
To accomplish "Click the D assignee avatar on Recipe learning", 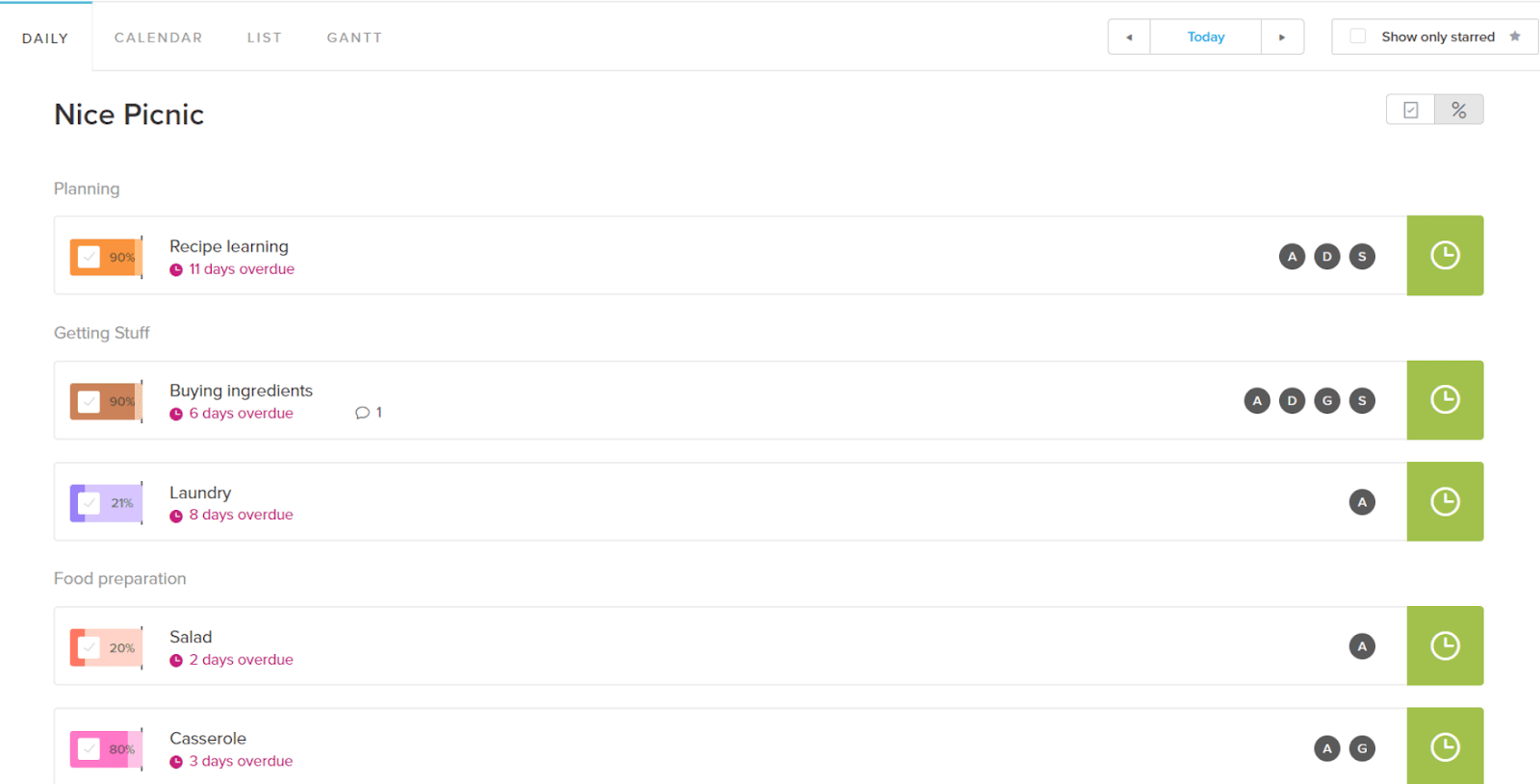I will (x=1327, y=257).
